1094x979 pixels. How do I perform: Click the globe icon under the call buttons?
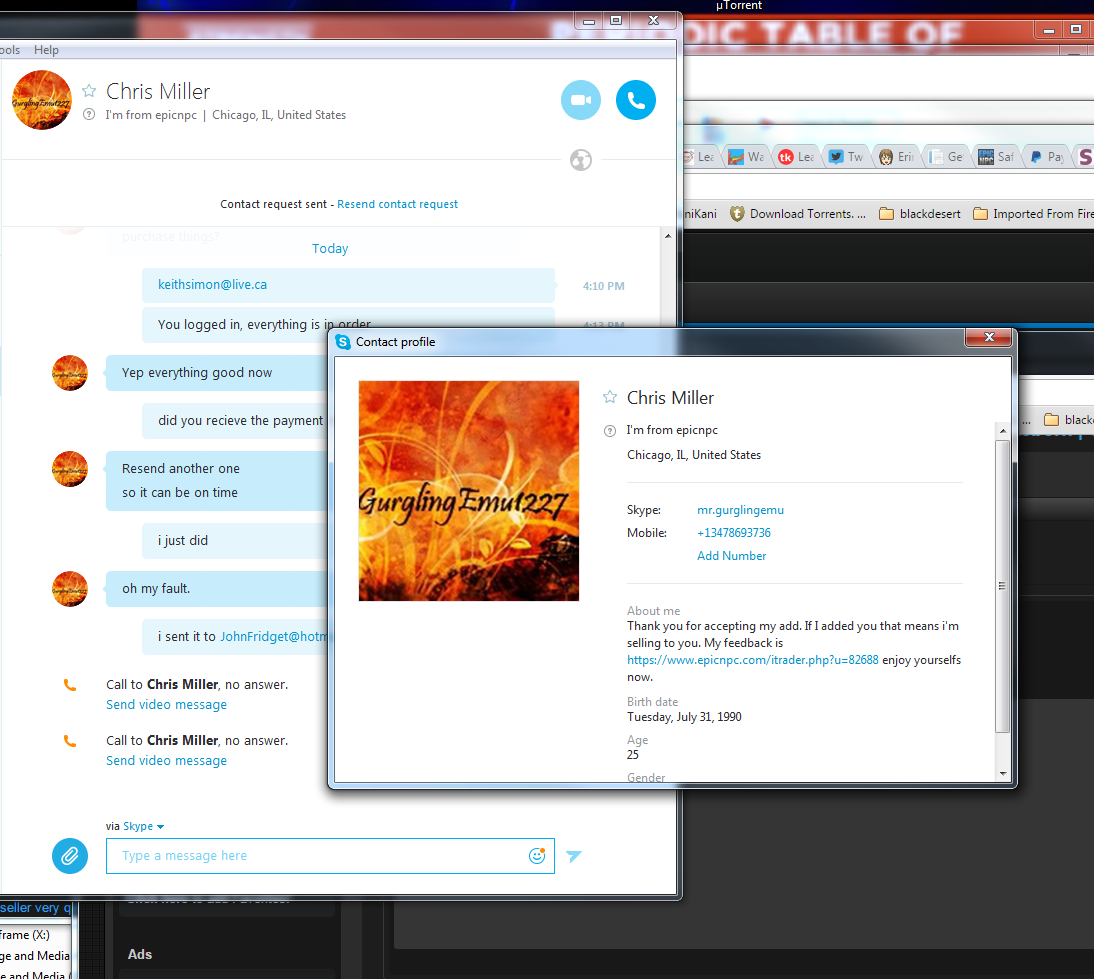(x=580, y=160)
